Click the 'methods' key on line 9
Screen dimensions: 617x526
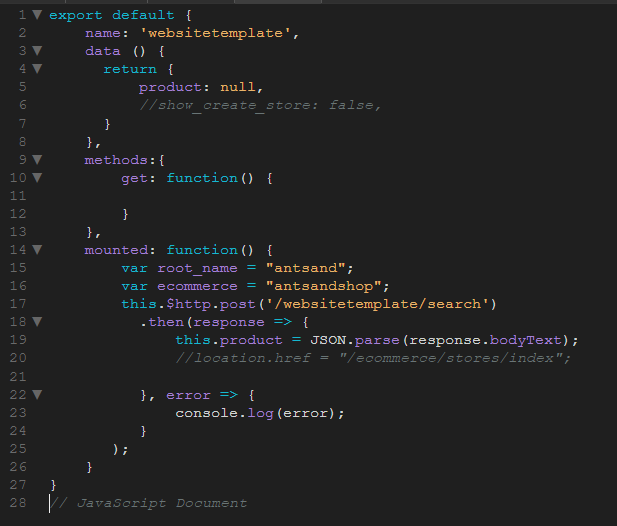click(116, 160)
